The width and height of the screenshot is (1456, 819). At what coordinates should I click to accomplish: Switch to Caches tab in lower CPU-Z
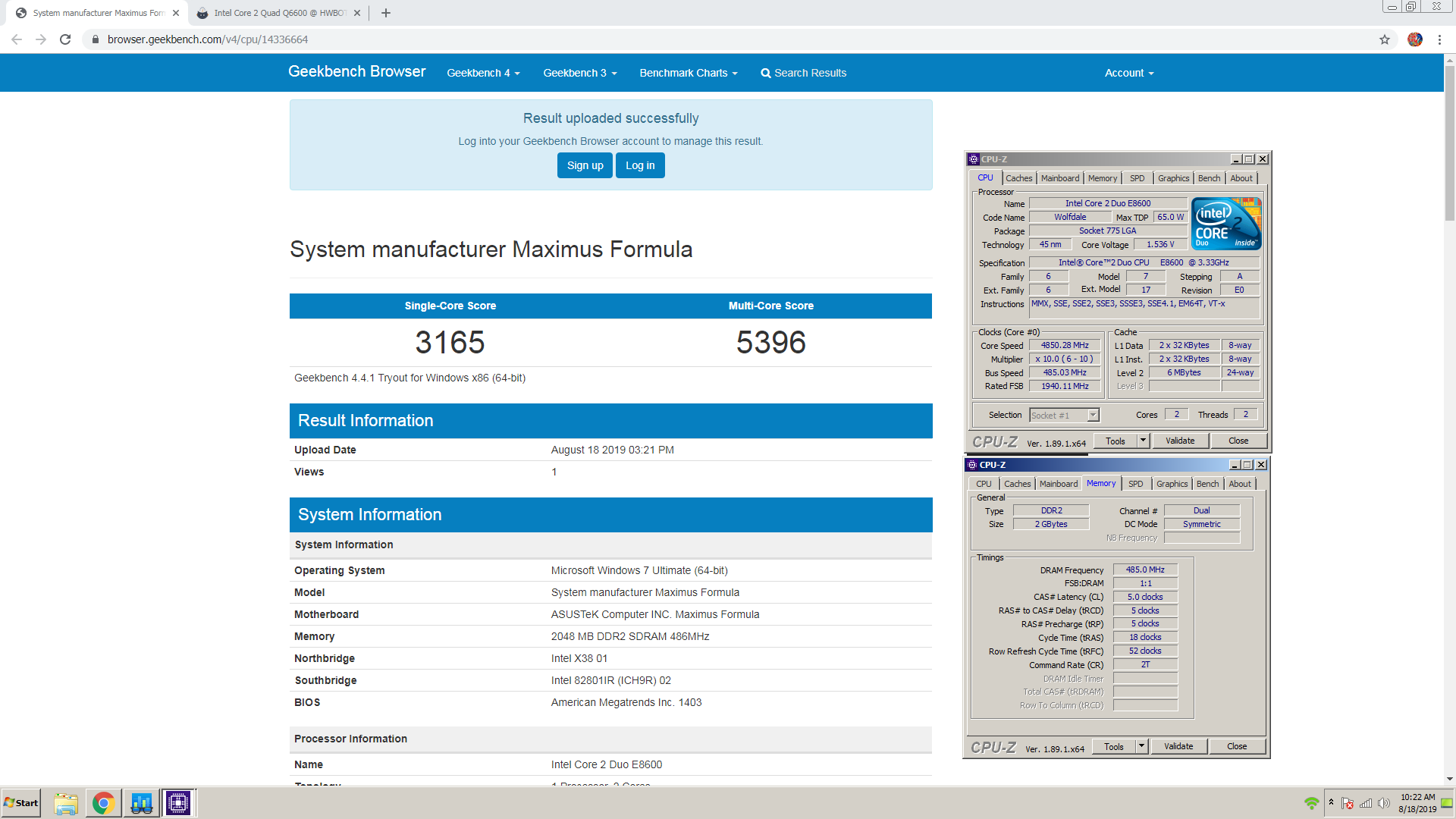[1018, 484]
